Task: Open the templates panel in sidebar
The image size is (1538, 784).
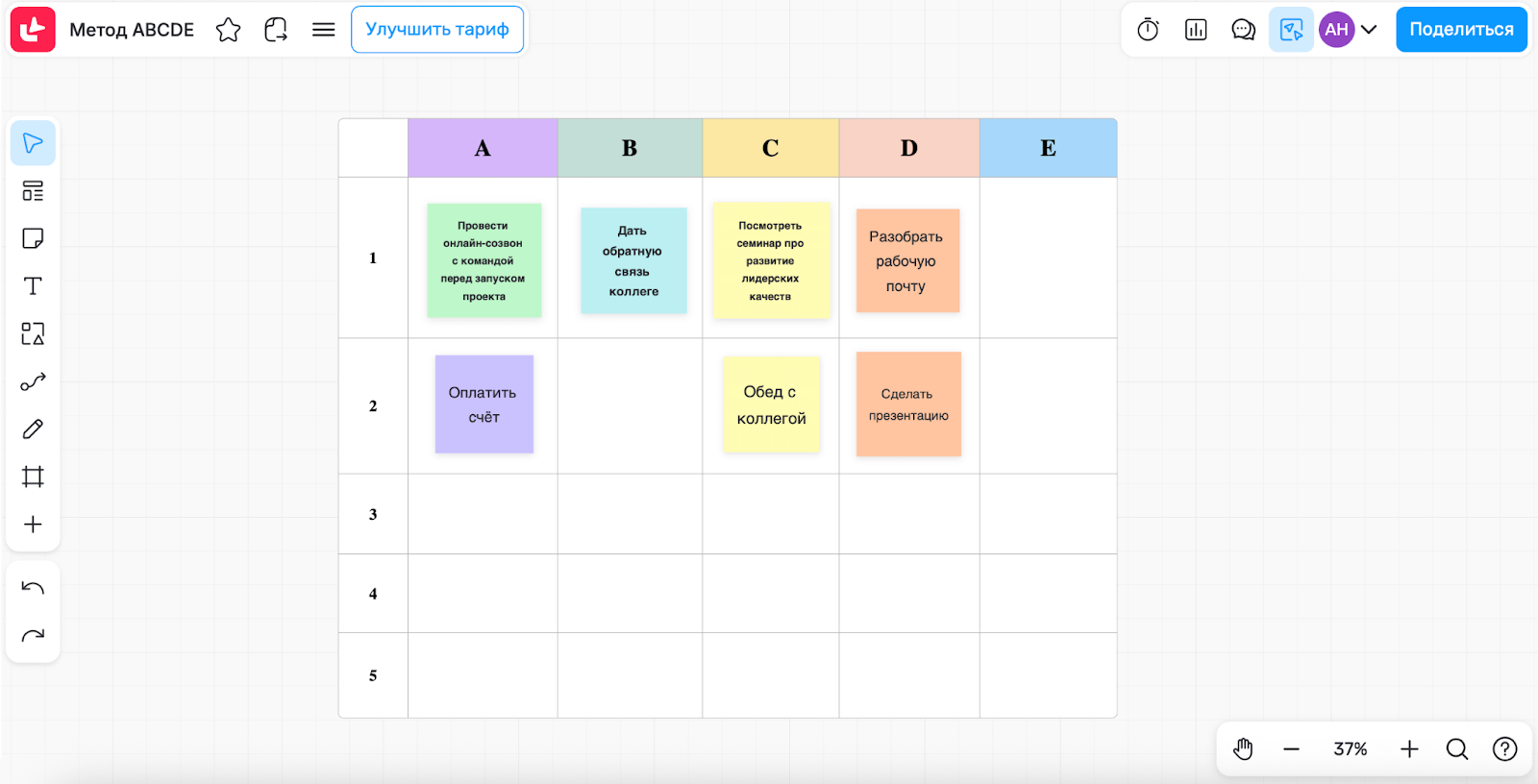Action: click(33, 191)
